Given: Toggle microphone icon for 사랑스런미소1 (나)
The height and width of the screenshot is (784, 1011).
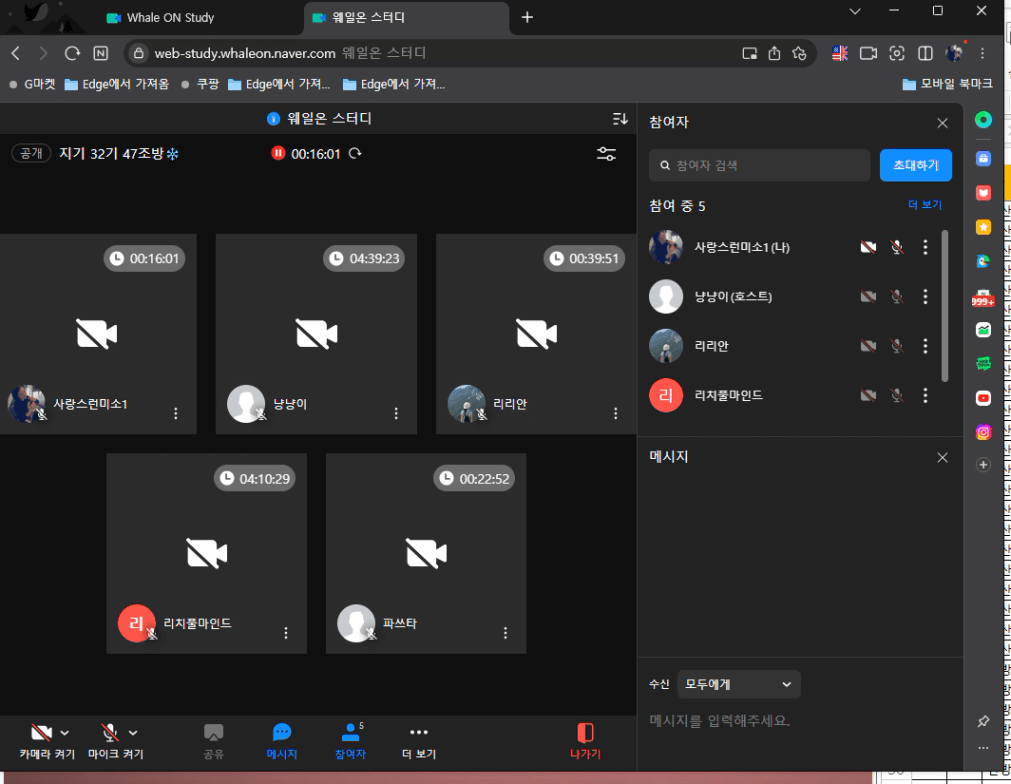Looking at the screenshot, I should pyautogui.click(x=896, y=247).
